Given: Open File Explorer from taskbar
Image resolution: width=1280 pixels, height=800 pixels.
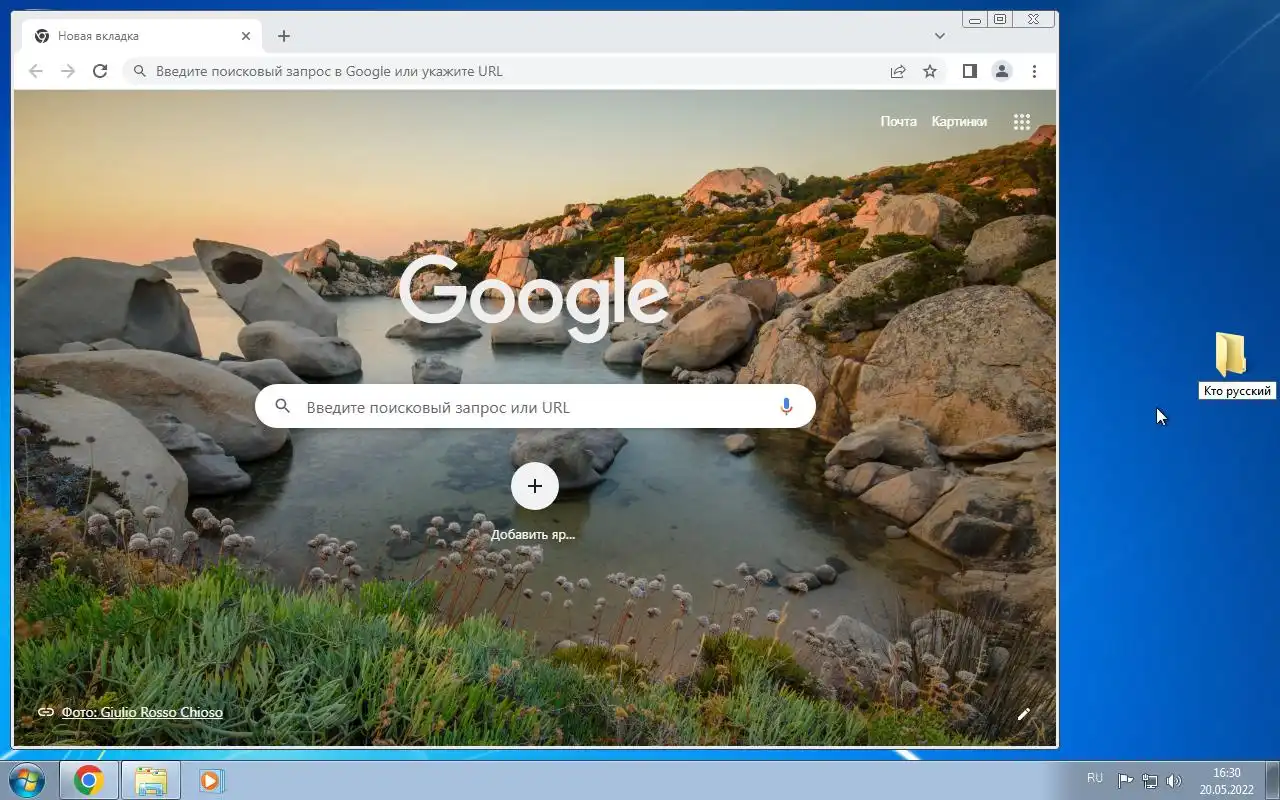Looking at the screenshot, I should (151, 780).
